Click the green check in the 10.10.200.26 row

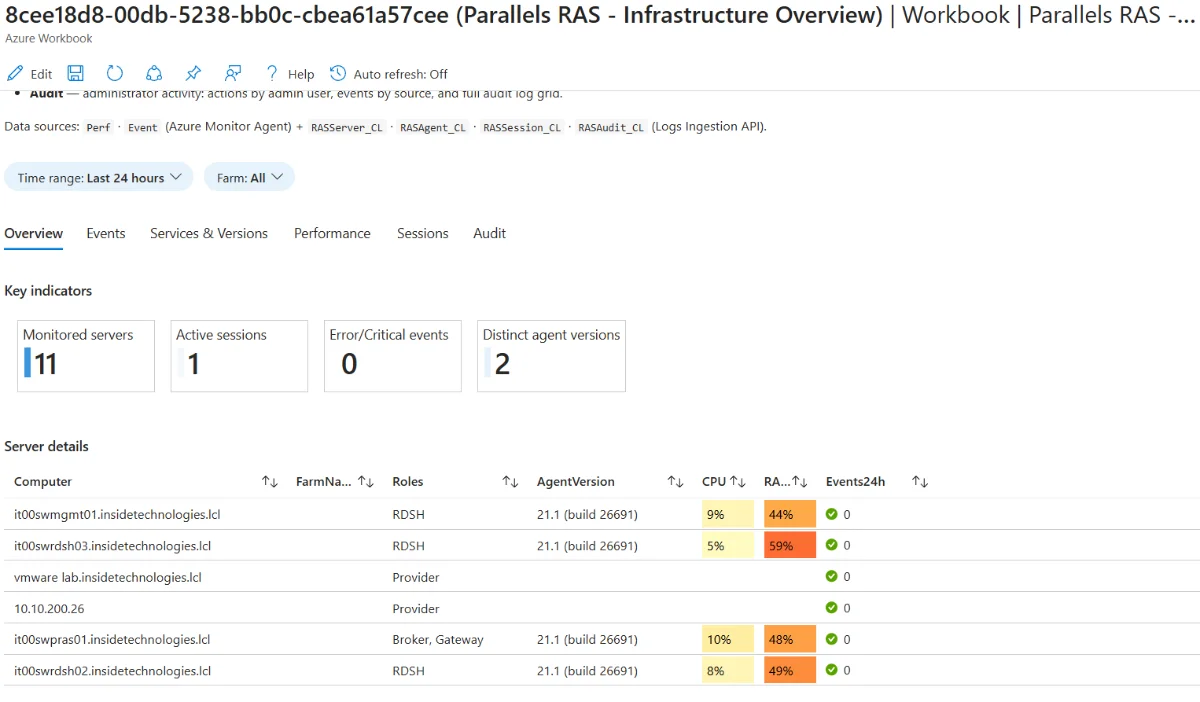tap(831, 608)
